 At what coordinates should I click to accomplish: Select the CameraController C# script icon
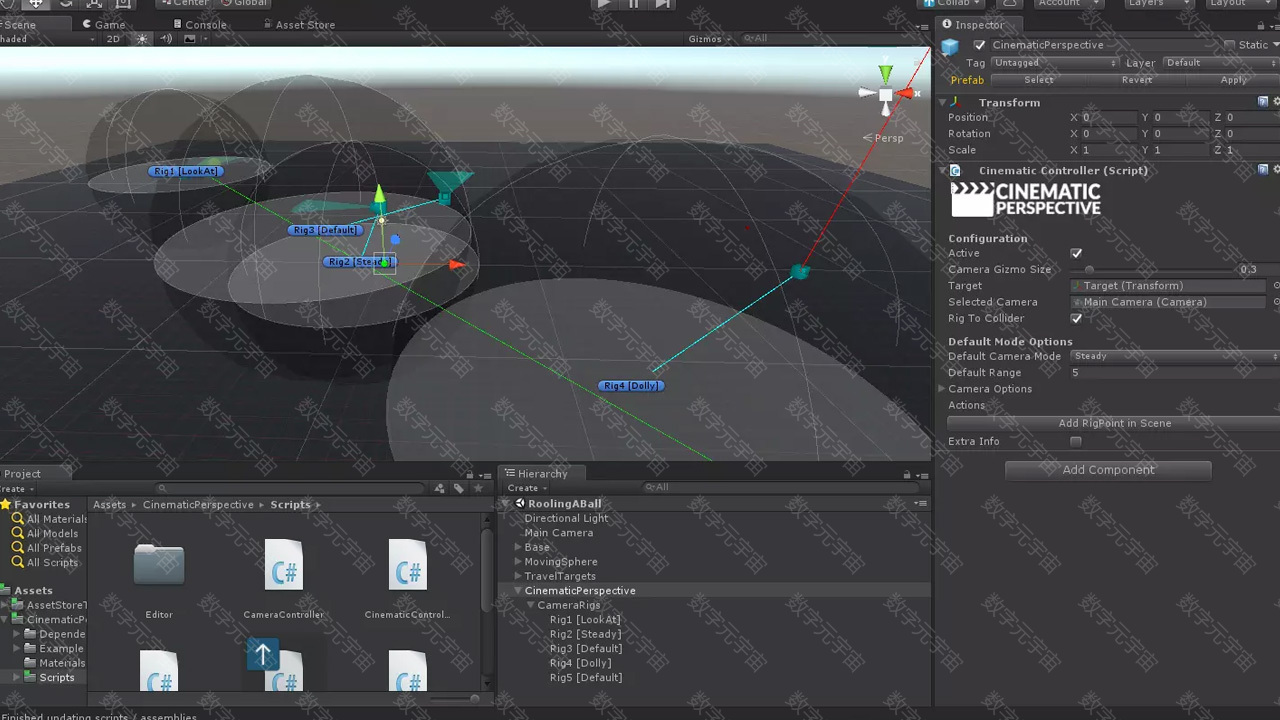pyautogui.click(x=283, y=565)
